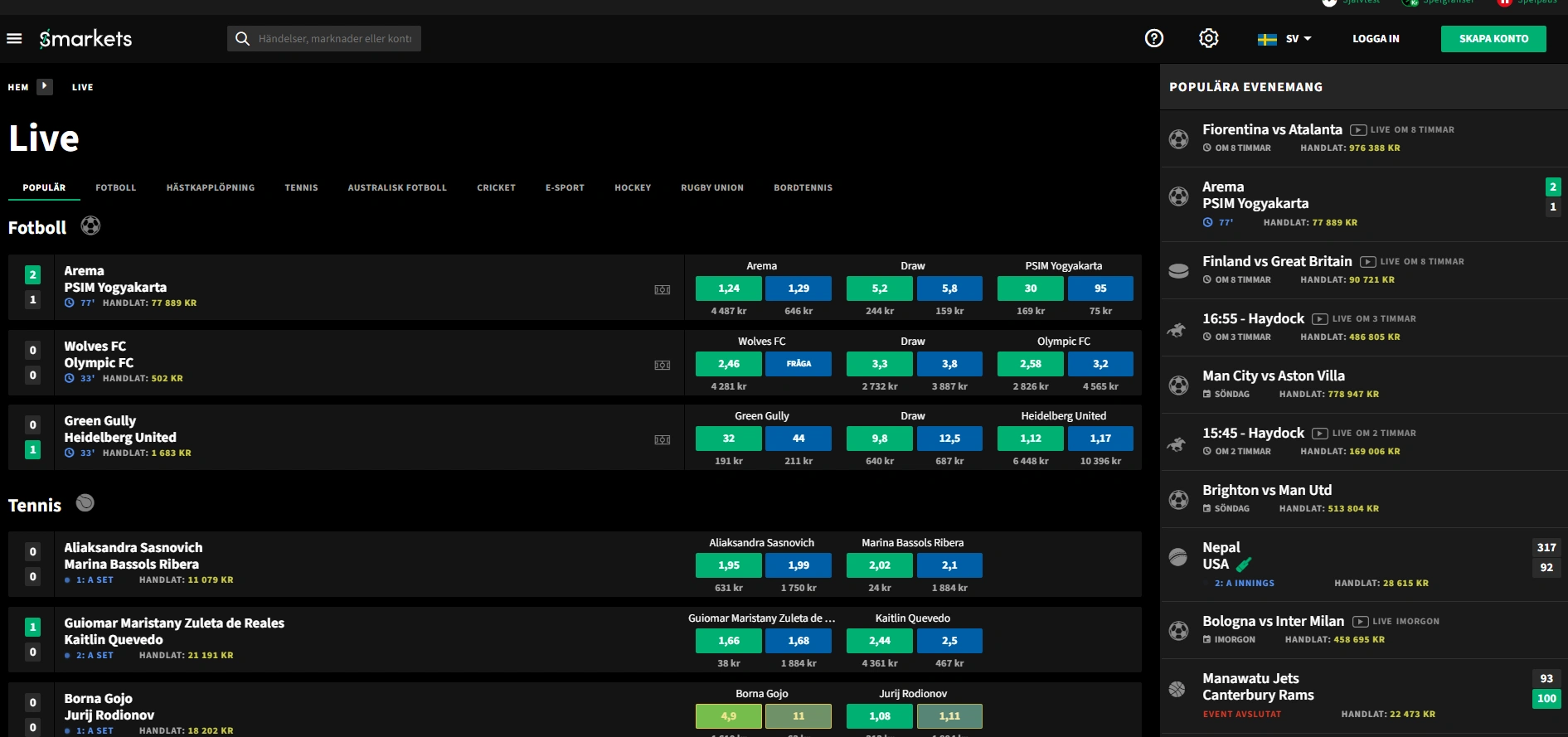The height and width of the screenshot is (737, 1568).
Task: Click cash-out icon on Green Gully row
Action: point(662,439)
